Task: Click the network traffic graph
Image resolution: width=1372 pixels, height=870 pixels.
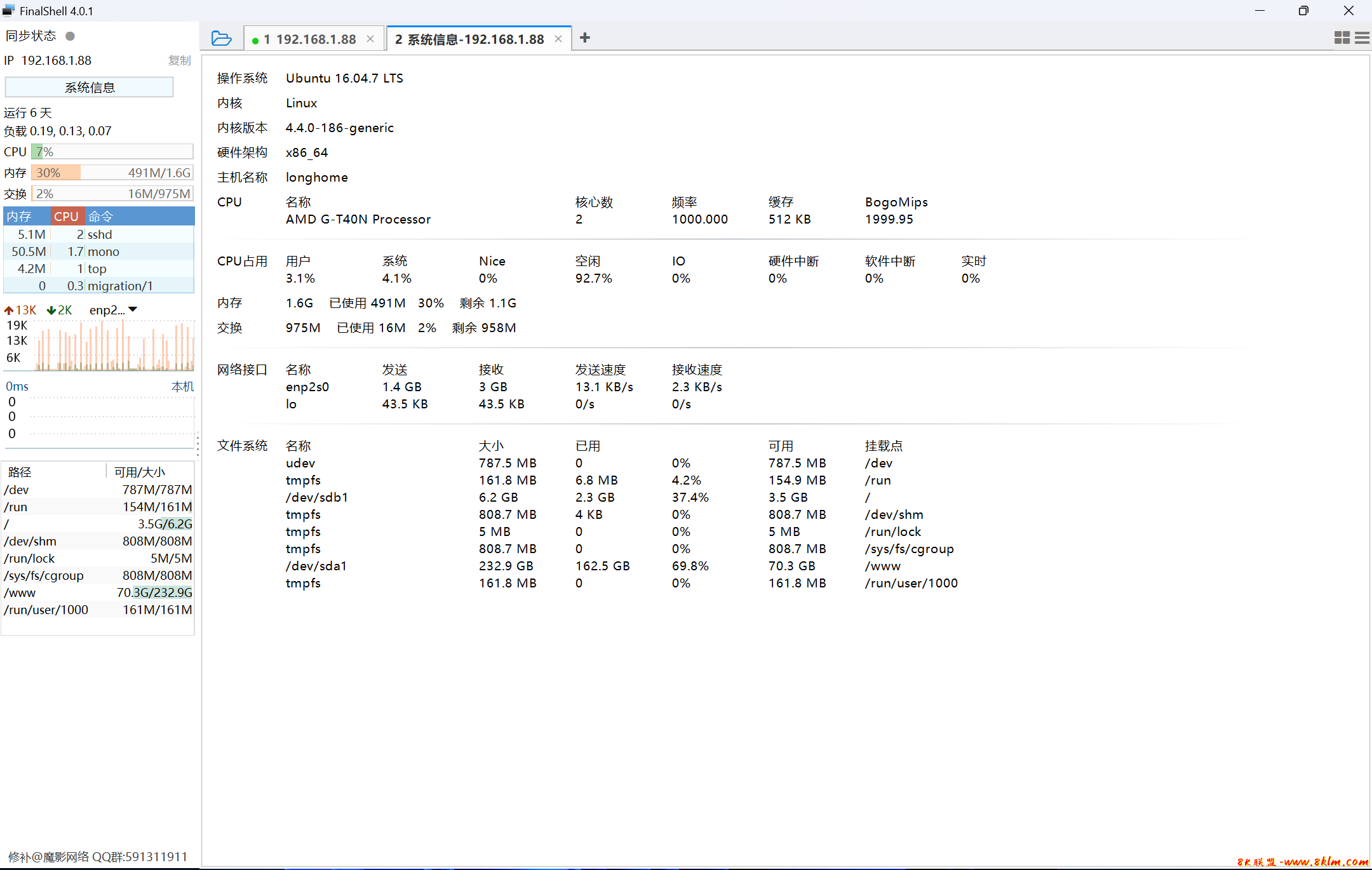Action: [x=114, y=345]
